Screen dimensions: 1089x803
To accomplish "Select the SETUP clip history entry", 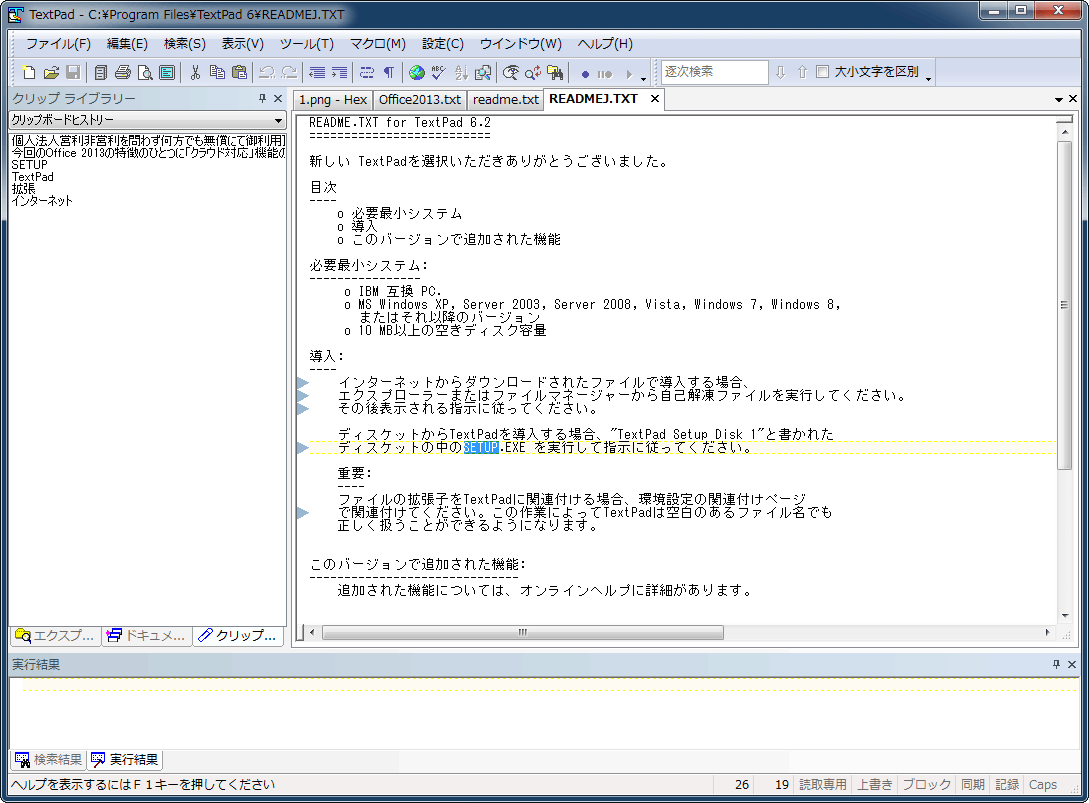I will pos(29,165).
